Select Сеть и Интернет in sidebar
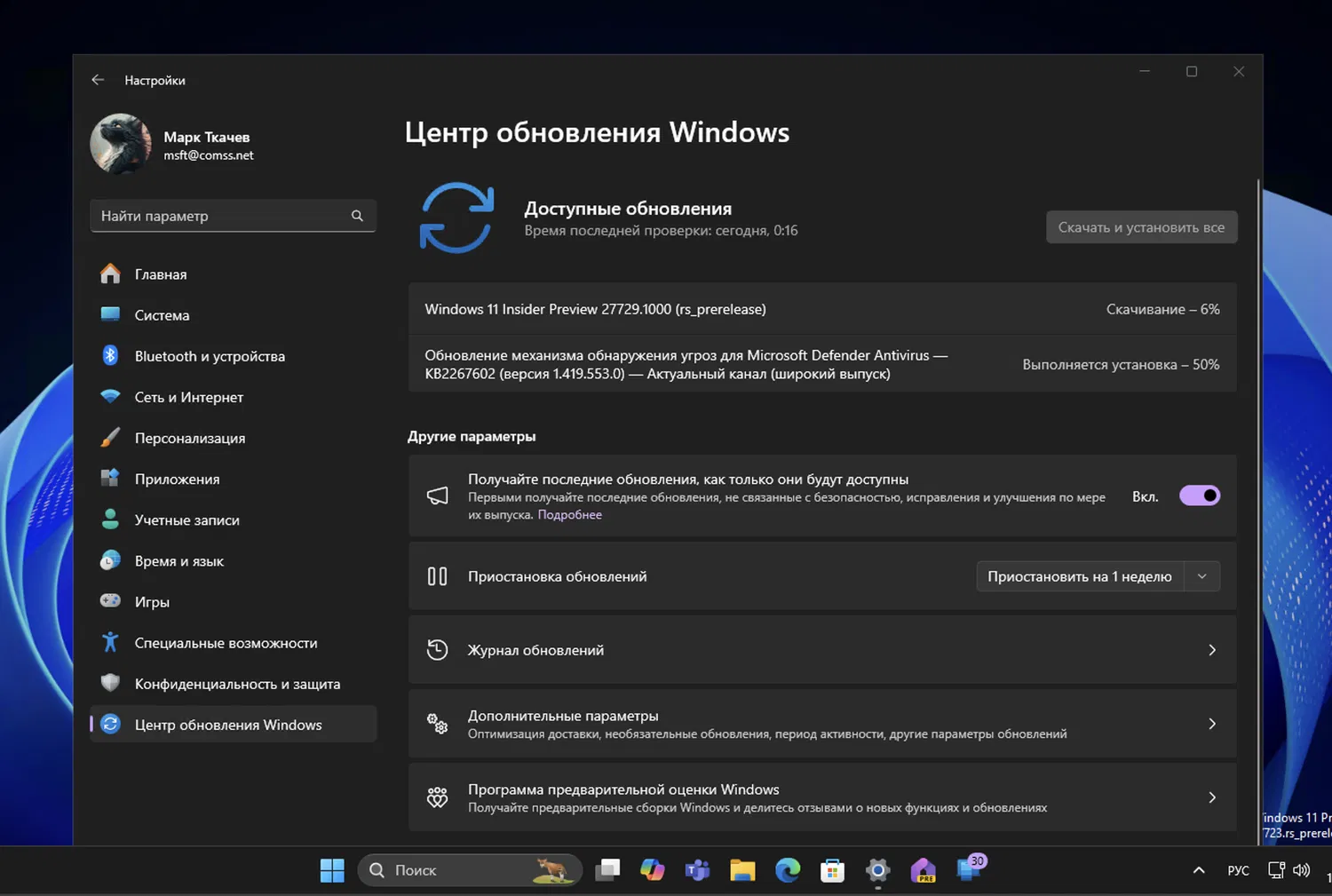Image resolution: width=1332 pixels, height=896 pixels. pos(189,397)
